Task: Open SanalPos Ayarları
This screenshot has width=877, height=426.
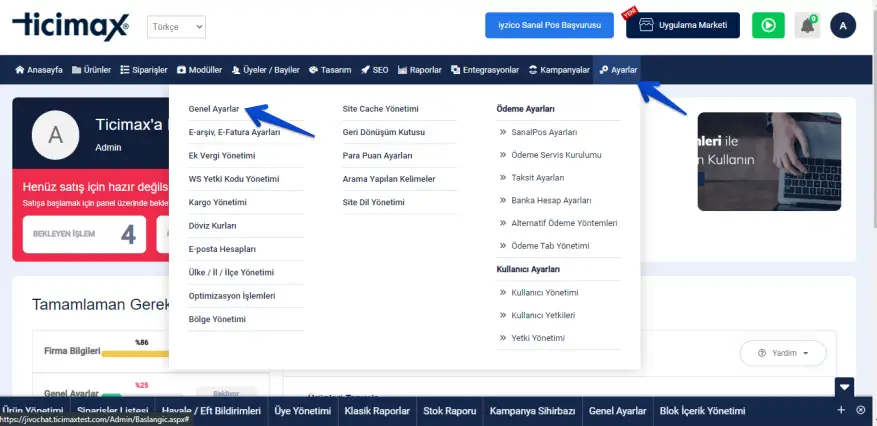Action: [544, 132]
